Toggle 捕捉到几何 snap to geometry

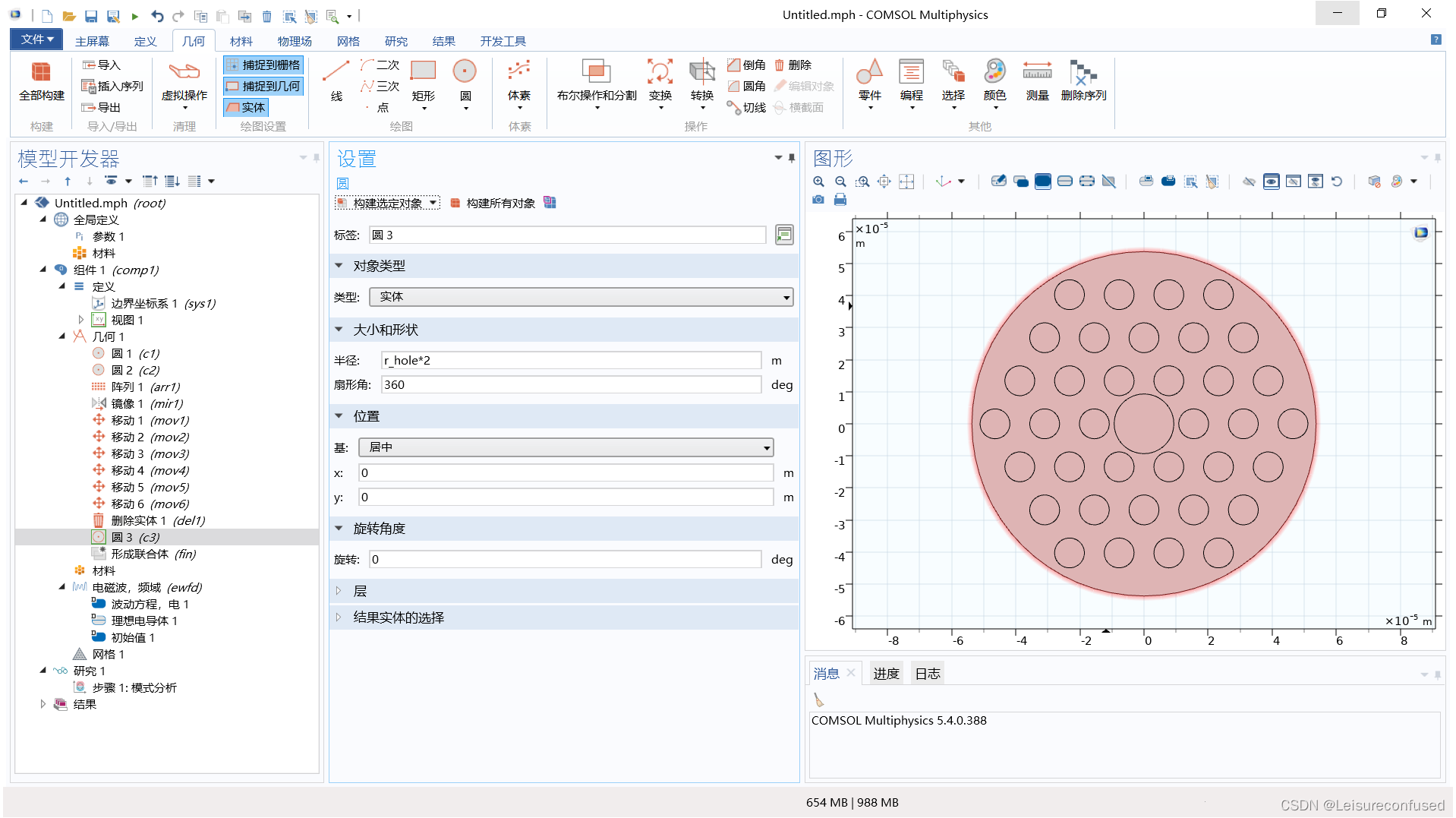(x=263, y=87)
